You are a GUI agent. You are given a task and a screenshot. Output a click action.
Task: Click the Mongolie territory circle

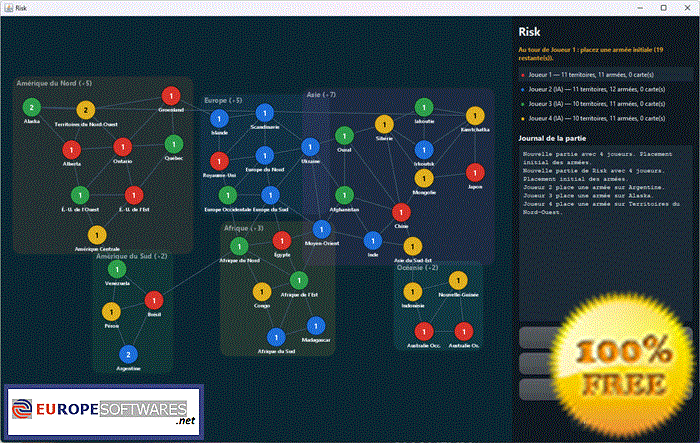coord(424,179)
